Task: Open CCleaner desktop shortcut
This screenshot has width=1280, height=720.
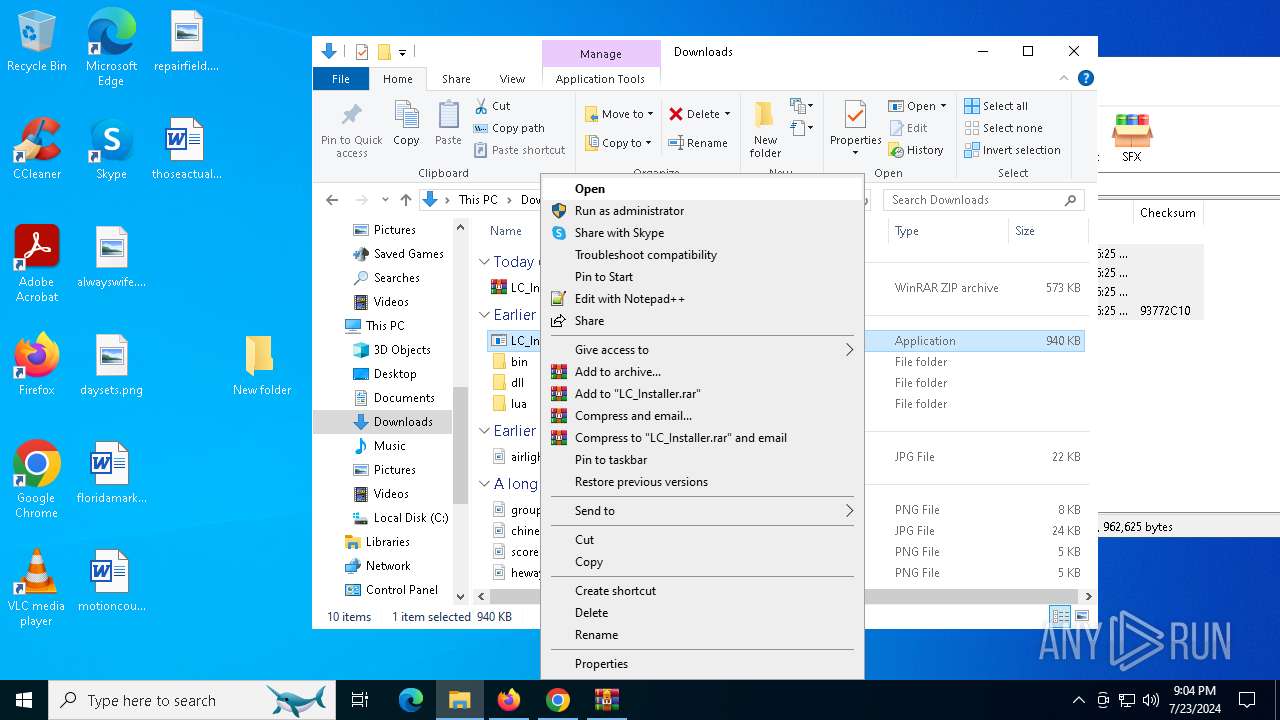Action: [x=37, y=150]
